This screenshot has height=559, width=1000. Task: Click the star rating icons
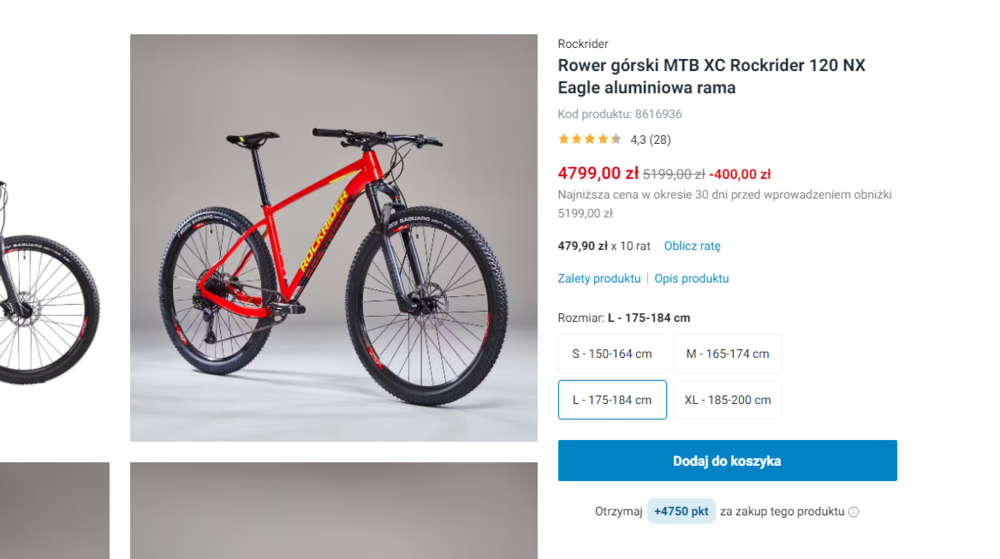tap(589, 140)
